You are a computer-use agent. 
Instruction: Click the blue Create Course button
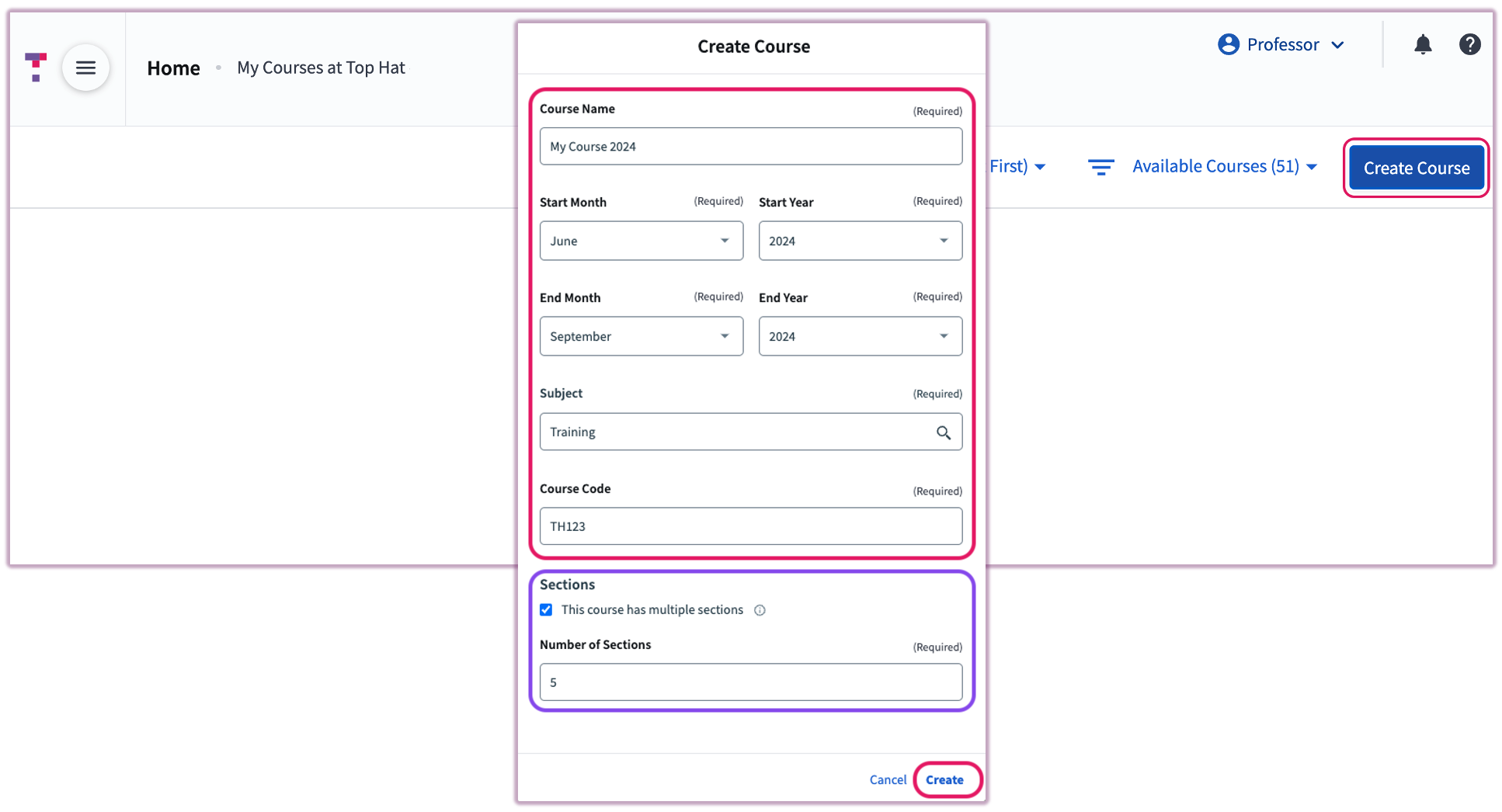[1415, 168]
